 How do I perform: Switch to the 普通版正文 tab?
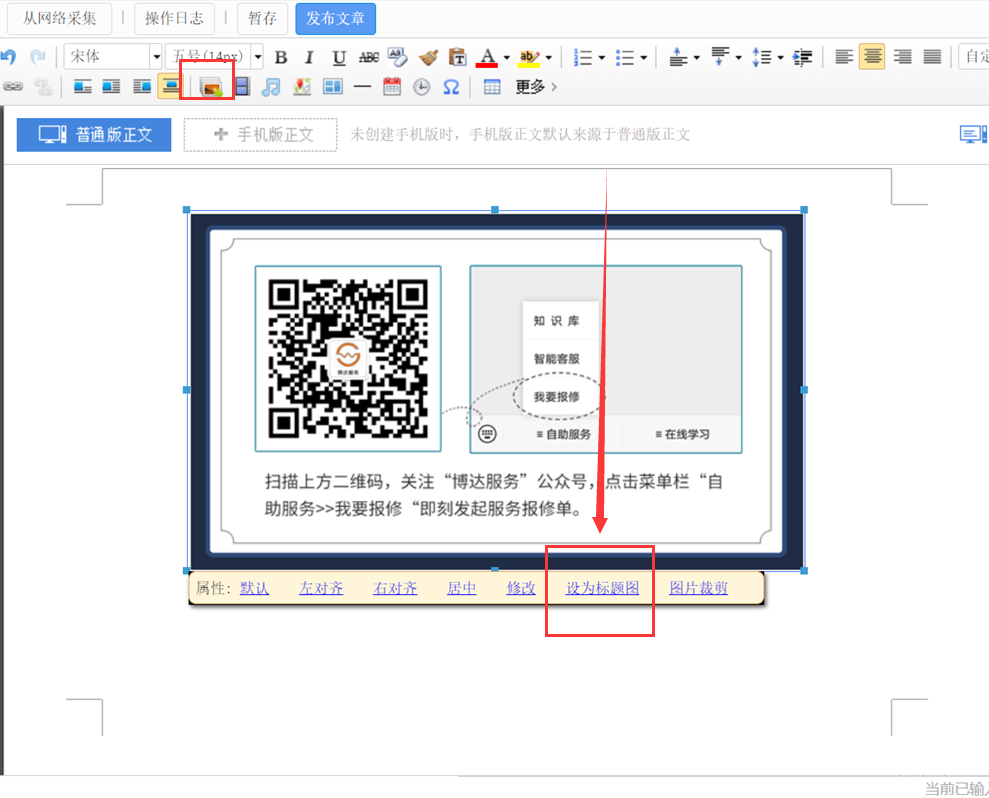[94, 134]
